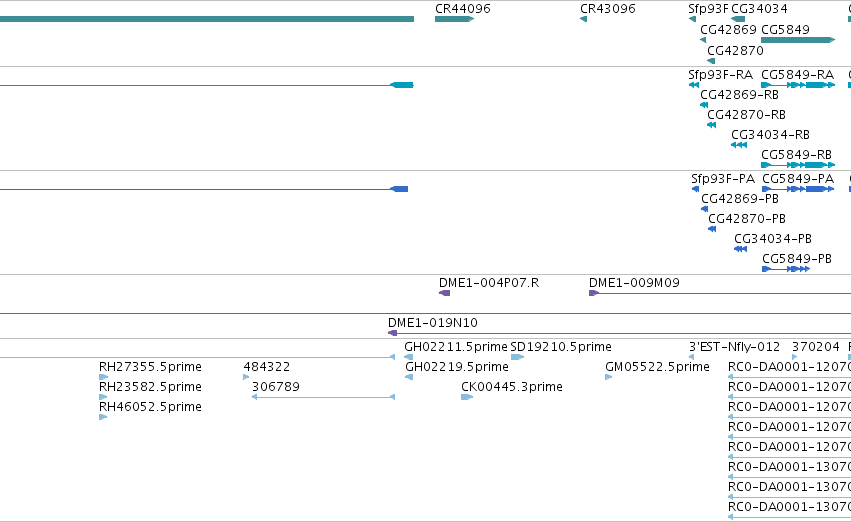
Task: Click feature 484322
Action: click(x=266, y=367)
